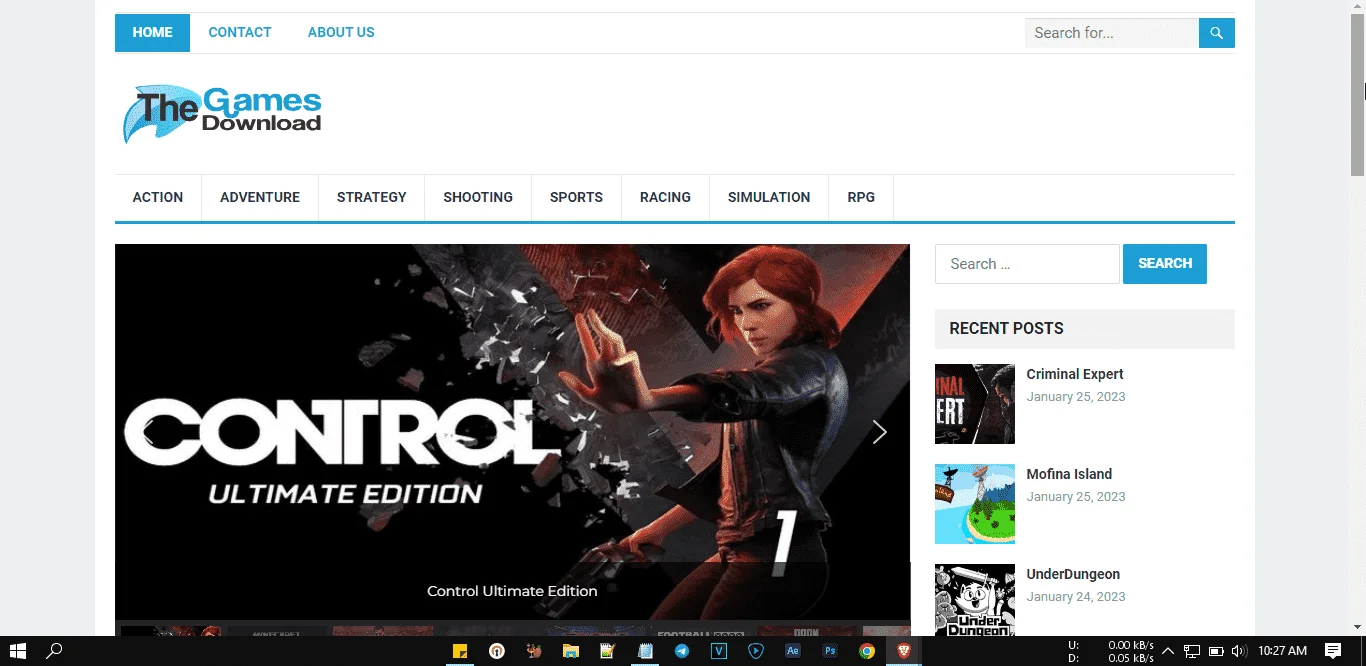This screenshot has width=1366, height=666.
Task: Click the January 24, 2023 date
Action: 1076,597
